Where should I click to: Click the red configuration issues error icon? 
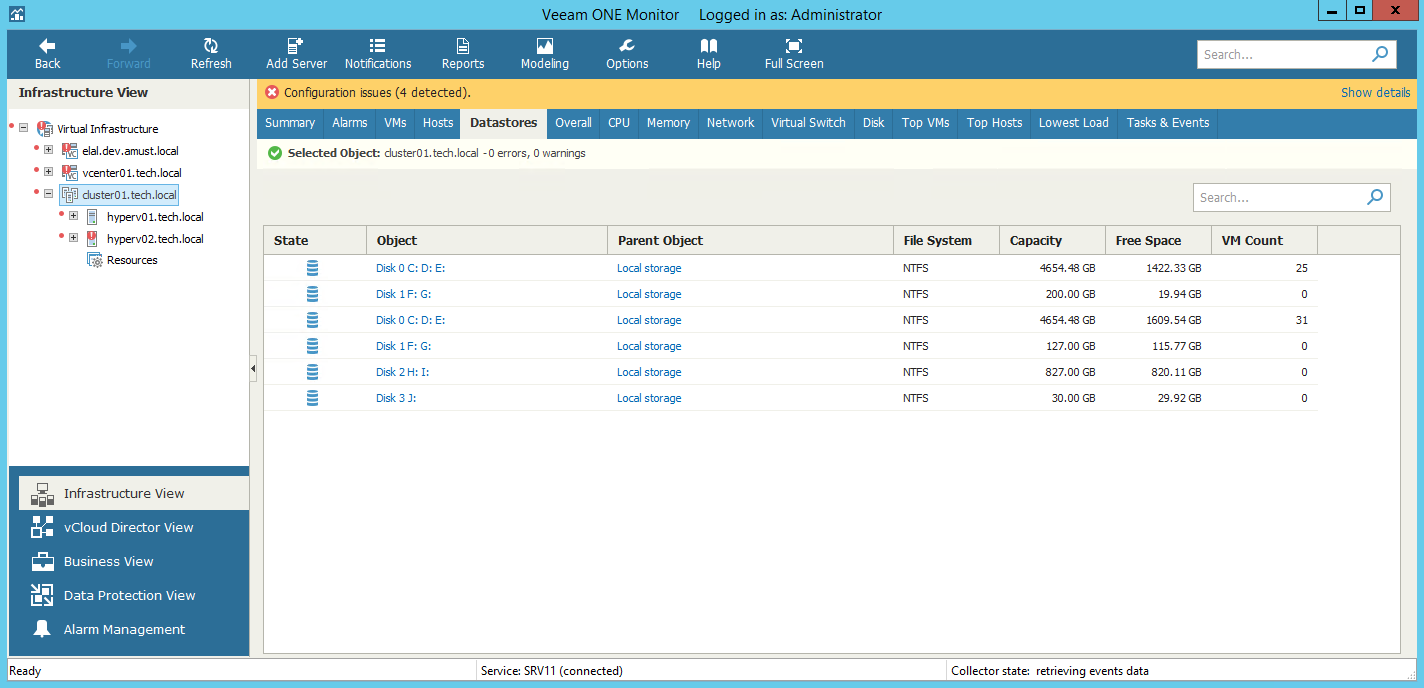(x=272, y=92)
